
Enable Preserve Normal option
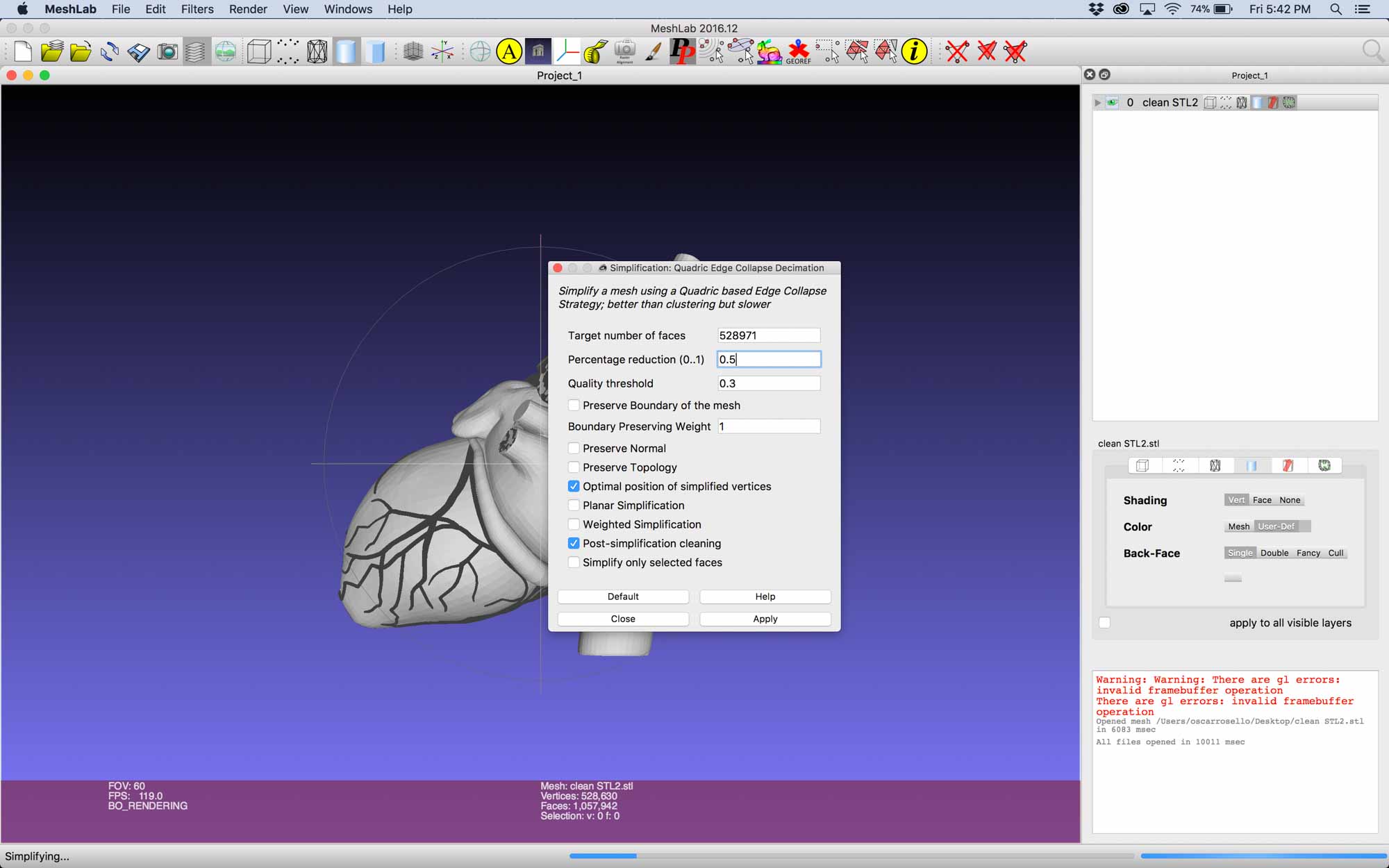[x=574, y=449]
